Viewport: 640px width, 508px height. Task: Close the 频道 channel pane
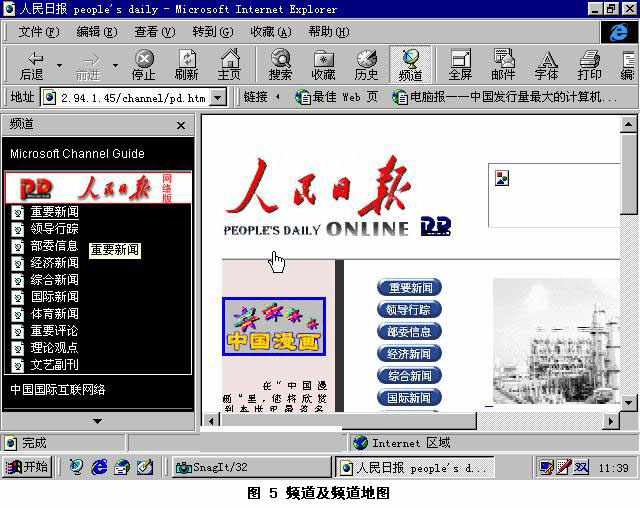[x=181, y=125]
